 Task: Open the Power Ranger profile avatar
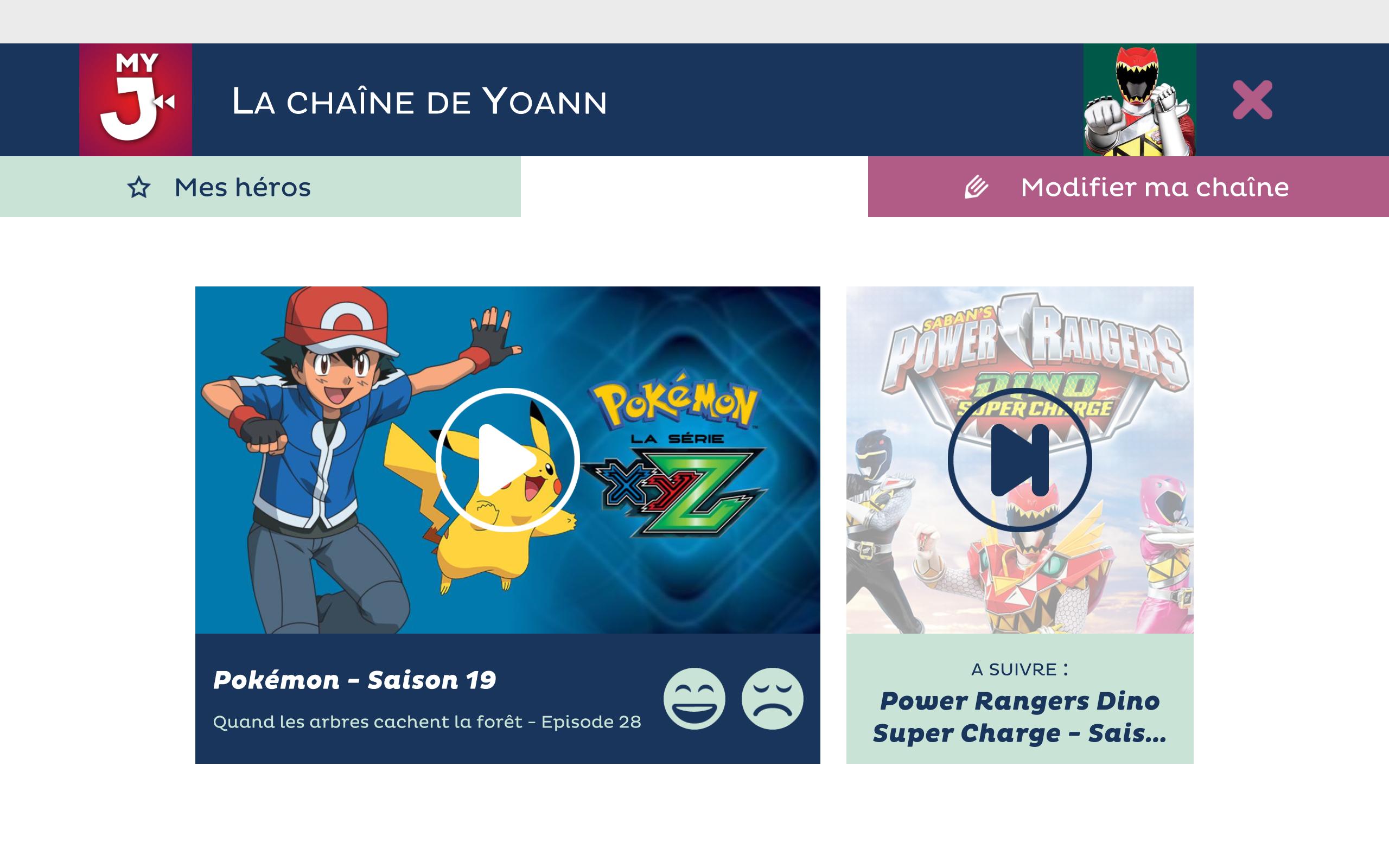[1139, 100]
